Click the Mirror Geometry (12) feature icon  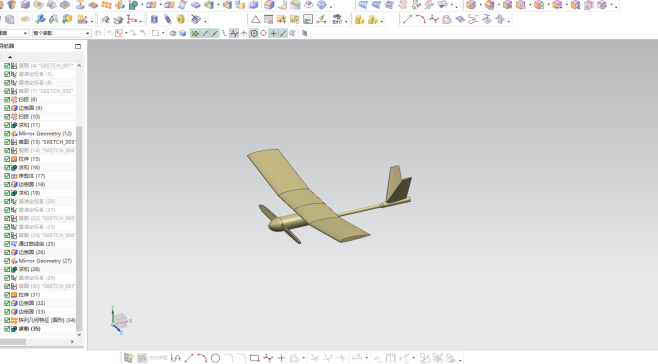tap(14, 134)
